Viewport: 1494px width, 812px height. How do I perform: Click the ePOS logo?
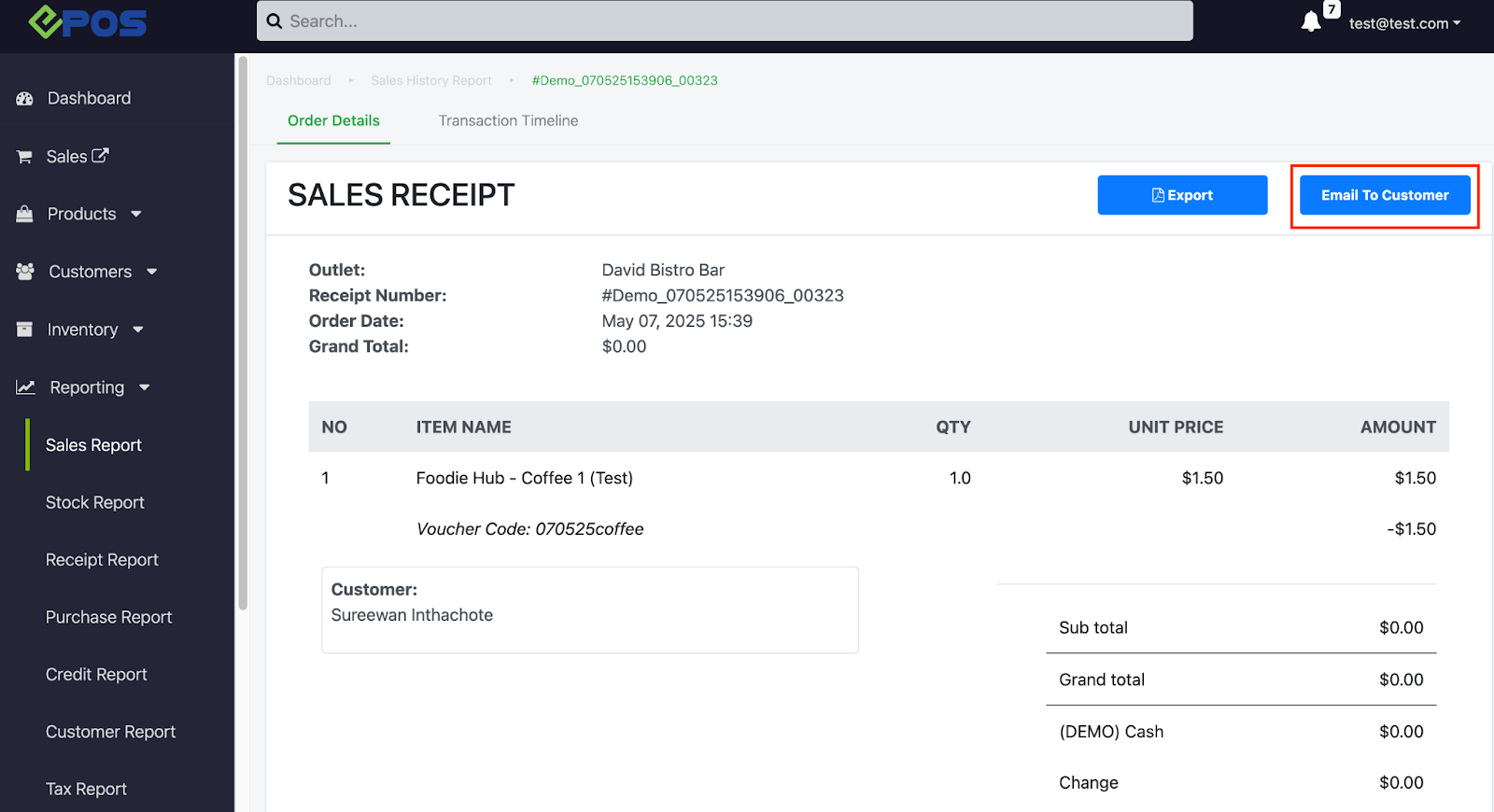[88, 21]
